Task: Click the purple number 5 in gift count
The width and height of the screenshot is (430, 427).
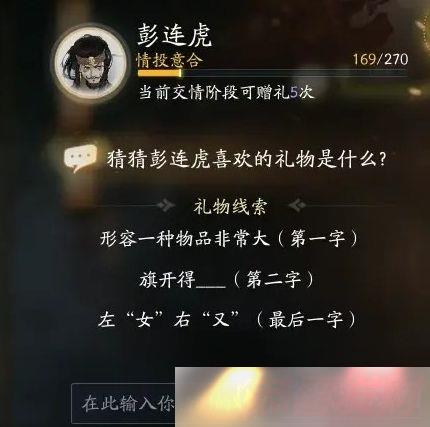Action: click(x=293, y=93)
